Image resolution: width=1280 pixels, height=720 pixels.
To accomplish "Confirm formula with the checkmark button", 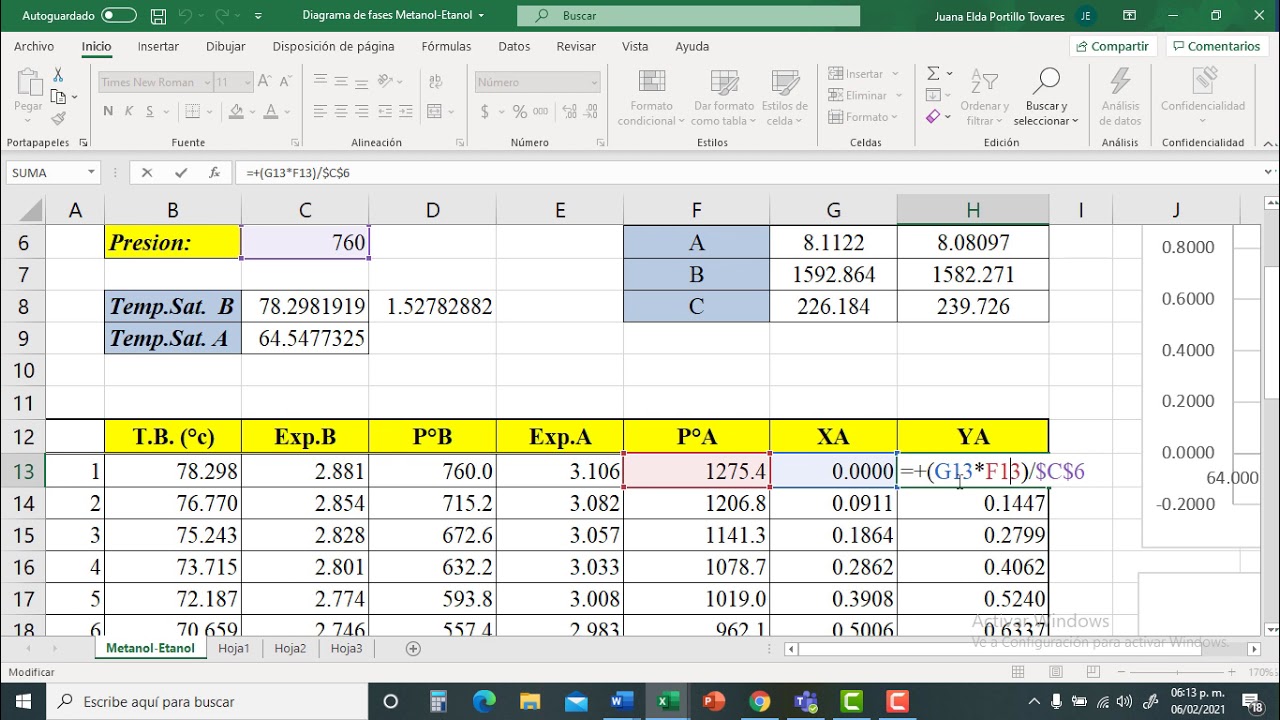I will (x=181, y=172).
